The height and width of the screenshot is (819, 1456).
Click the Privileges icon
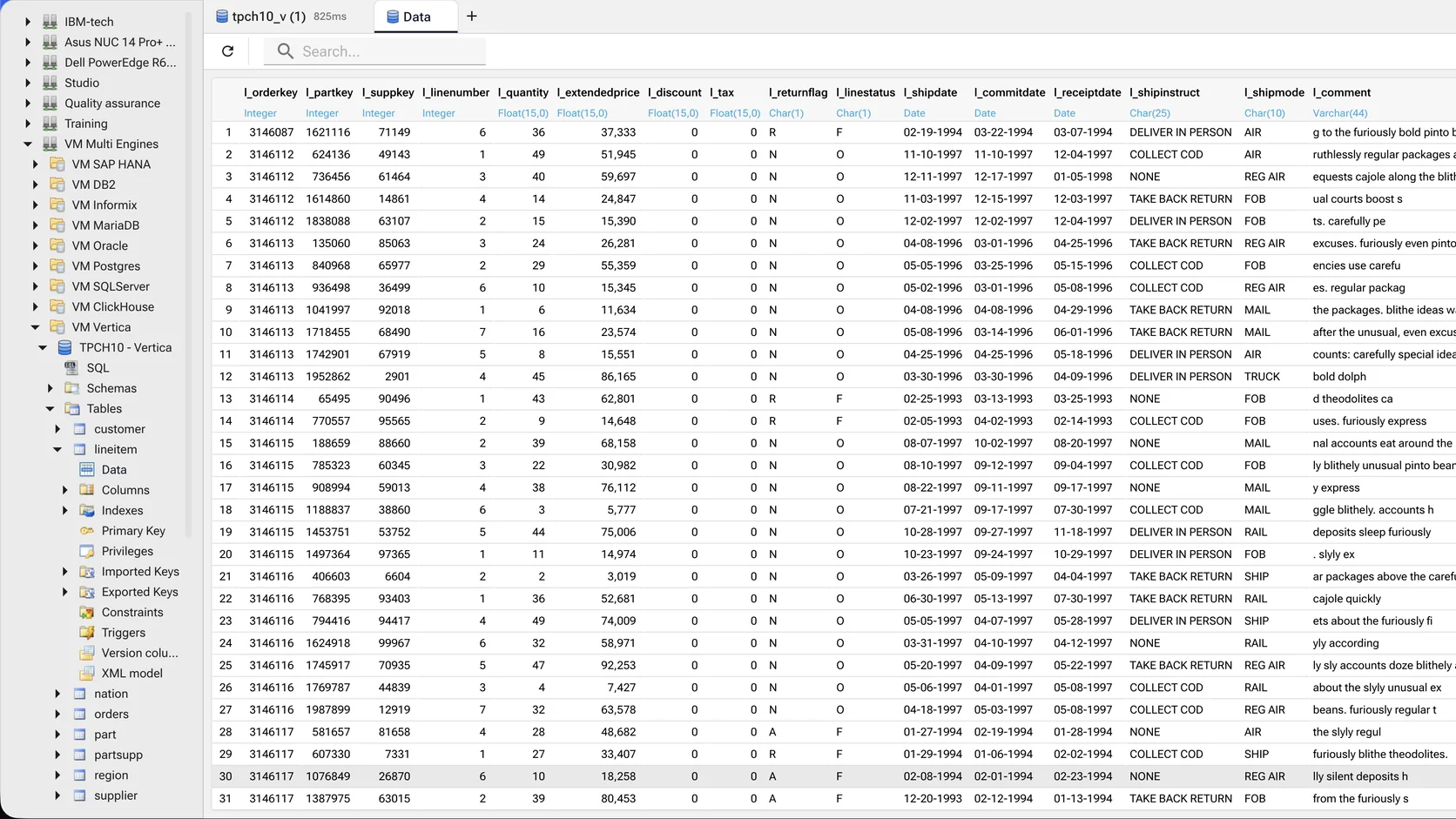[x=87, y=551]
